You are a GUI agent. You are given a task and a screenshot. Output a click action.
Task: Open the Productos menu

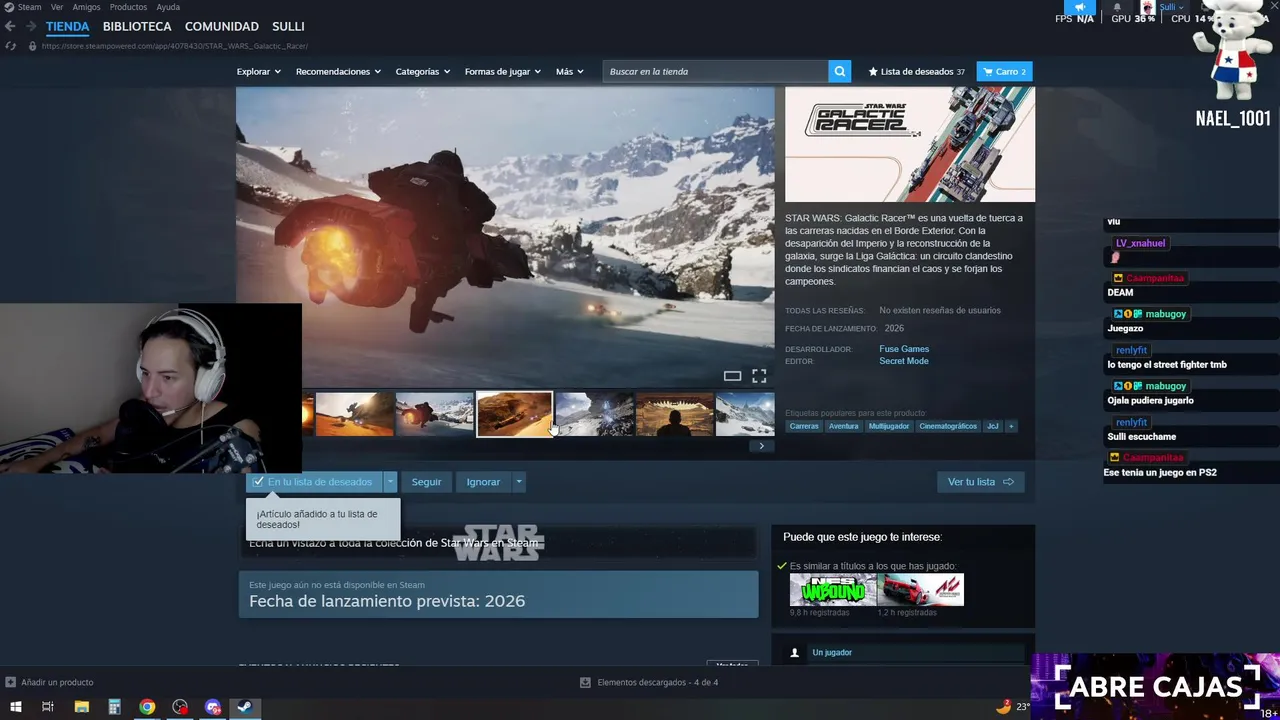pos(128,7)
